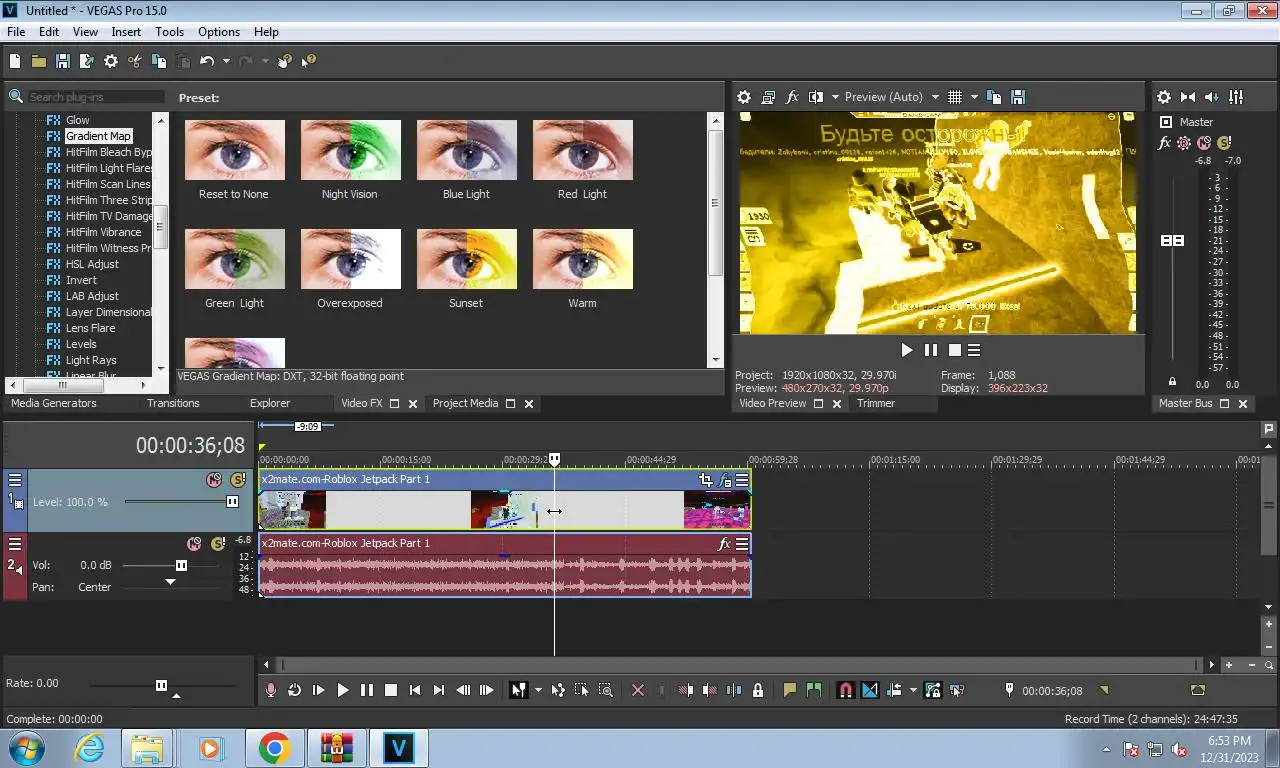Mute video track 1
Viewport: 1280px width, 768px height.
[x=214, y=480]
